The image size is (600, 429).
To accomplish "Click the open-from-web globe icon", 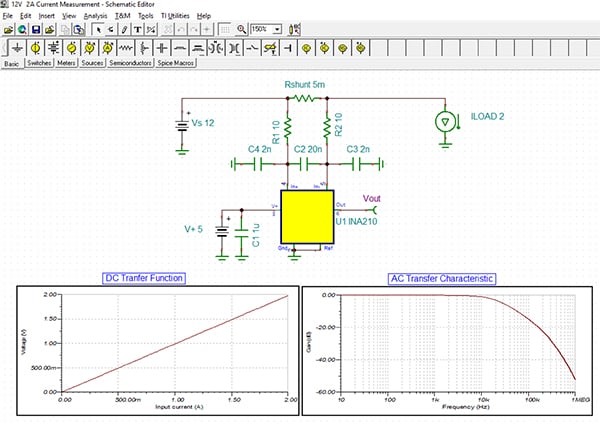I will [x=22, y=29].
